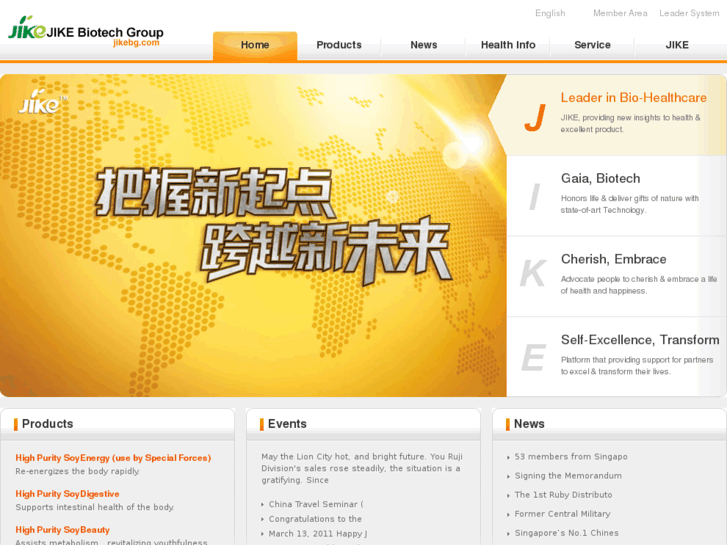The width and height of the screenshot is (727, 545).
Task: Click the Events section heading
Action: 287,424
